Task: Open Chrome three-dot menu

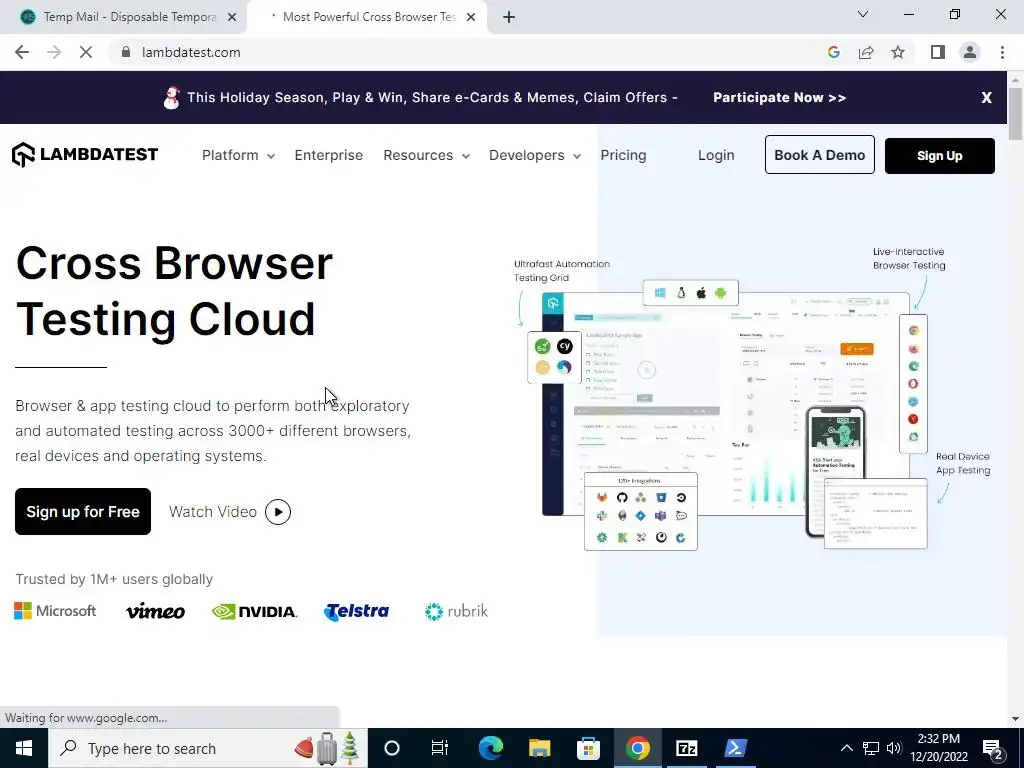Action: pos(1002,52)
